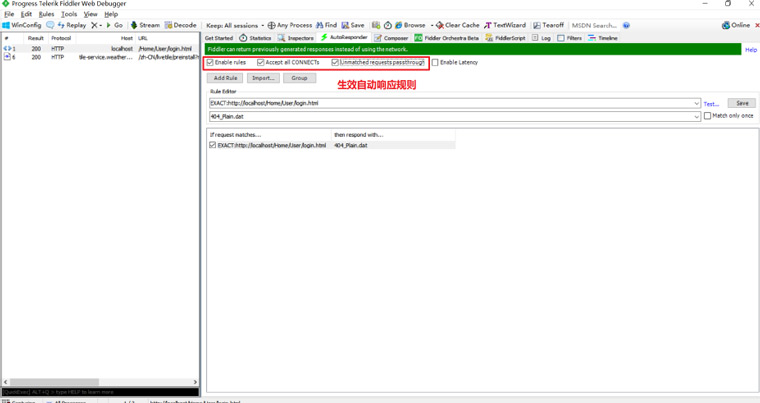The width and height of the screenshot is (760, 403).
Task: Expand the 404_Plain.dat response dropdown
Action: point(697,116)
